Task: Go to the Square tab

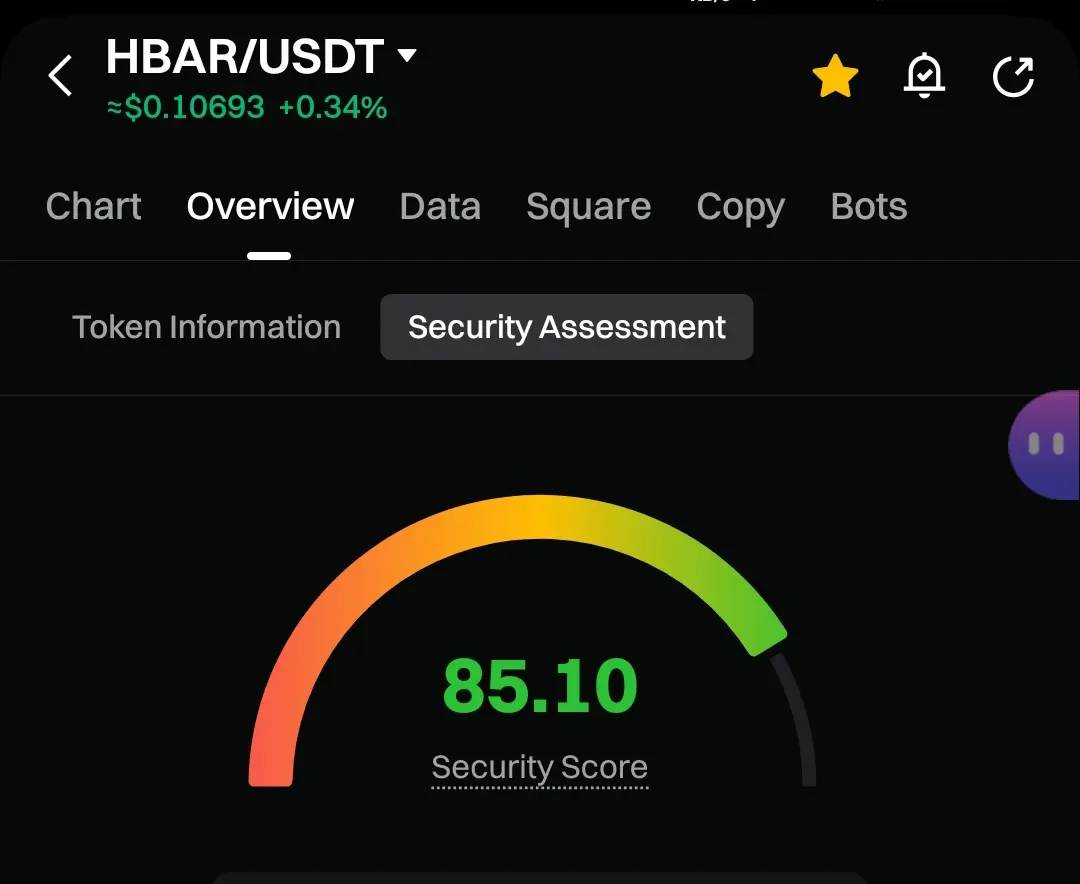Action: click(588, 207)
